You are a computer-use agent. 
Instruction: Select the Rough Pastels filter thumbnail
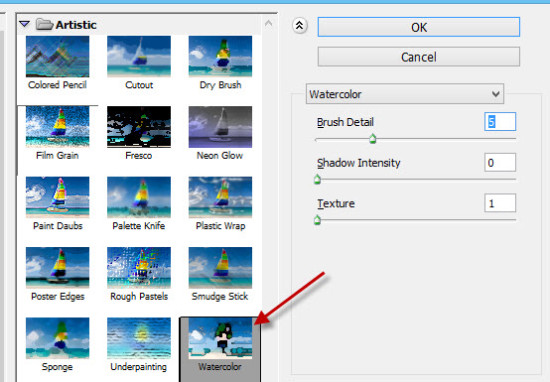139,268
